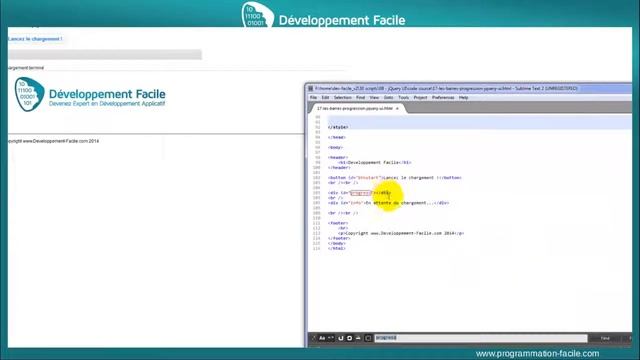
Task: Open the Tools menu
Action: click(403, 98)
